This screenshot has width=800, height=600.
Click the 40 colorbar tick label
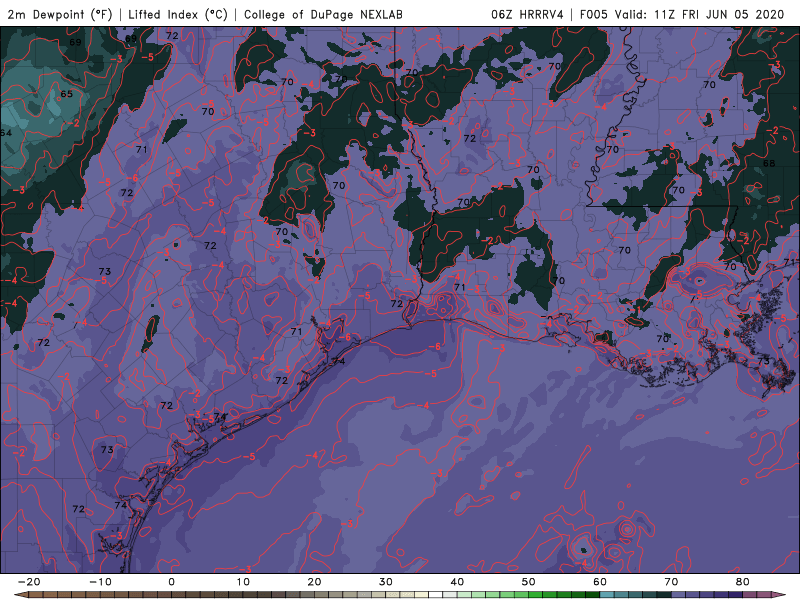click(x=457, y=582)
